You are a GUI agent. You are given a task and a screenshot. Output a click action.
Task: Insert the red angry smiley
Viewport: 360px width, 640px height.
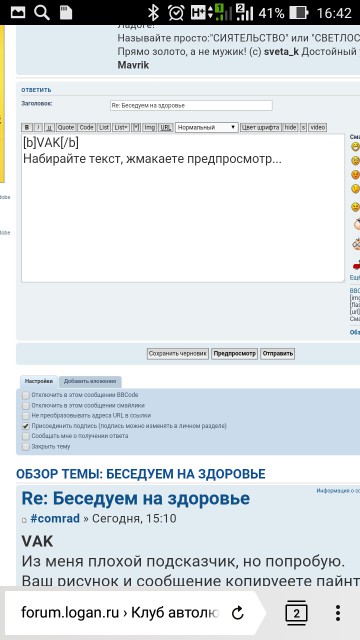[356, 175]
